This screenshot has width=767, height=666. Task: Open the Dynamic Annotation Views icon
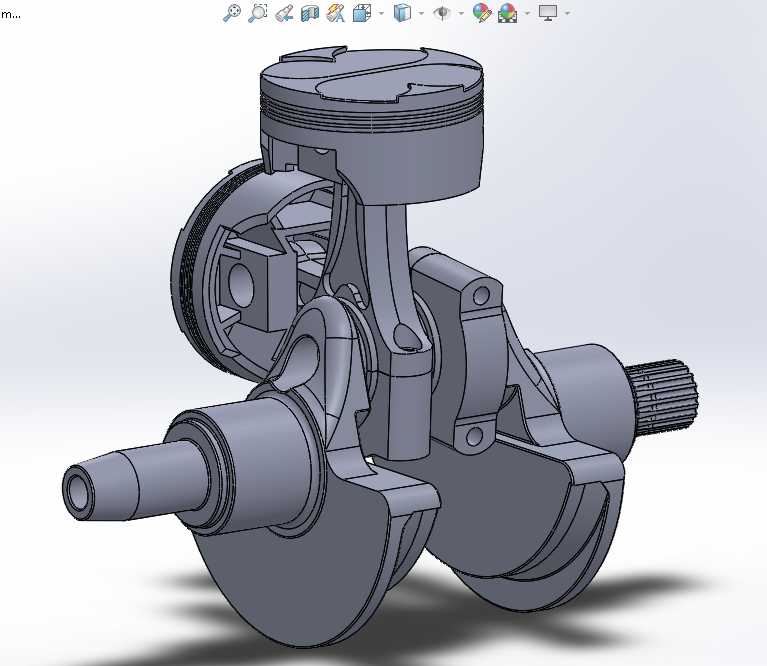336,13
